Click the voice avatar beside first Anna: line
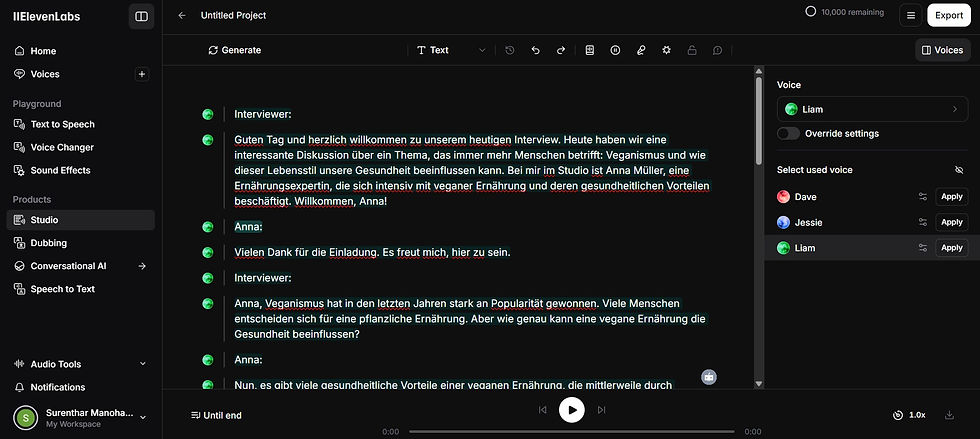980x439 pixels. [x=208, y=226]
